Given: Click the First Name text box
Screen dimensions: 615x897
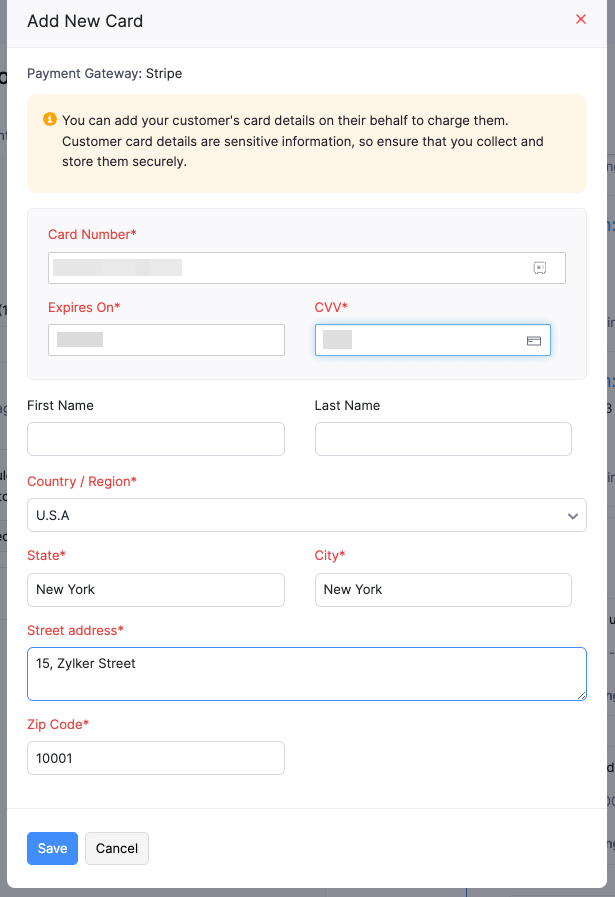Looking at the screenshot, I should tap(155, 439).
